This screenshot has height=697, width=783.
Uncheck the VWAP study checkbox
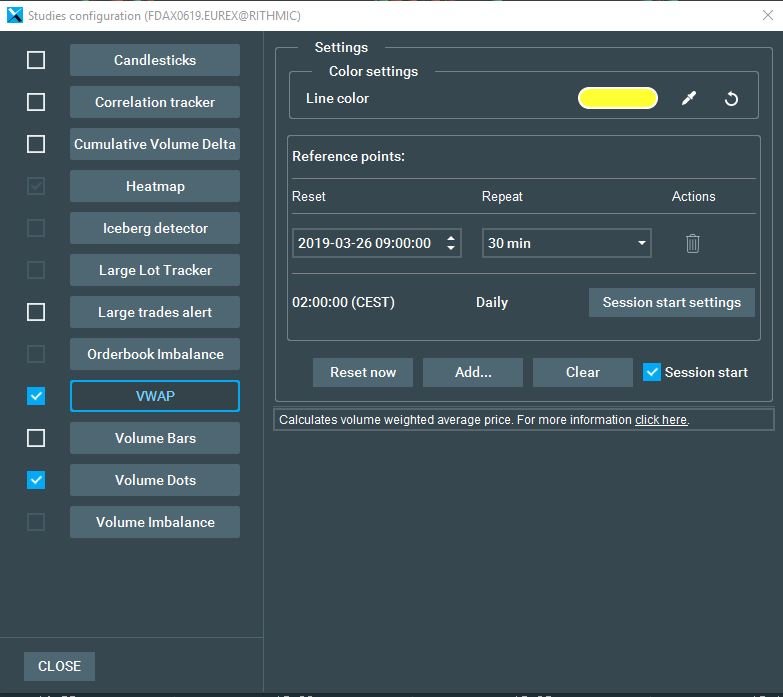coord(36,396)
